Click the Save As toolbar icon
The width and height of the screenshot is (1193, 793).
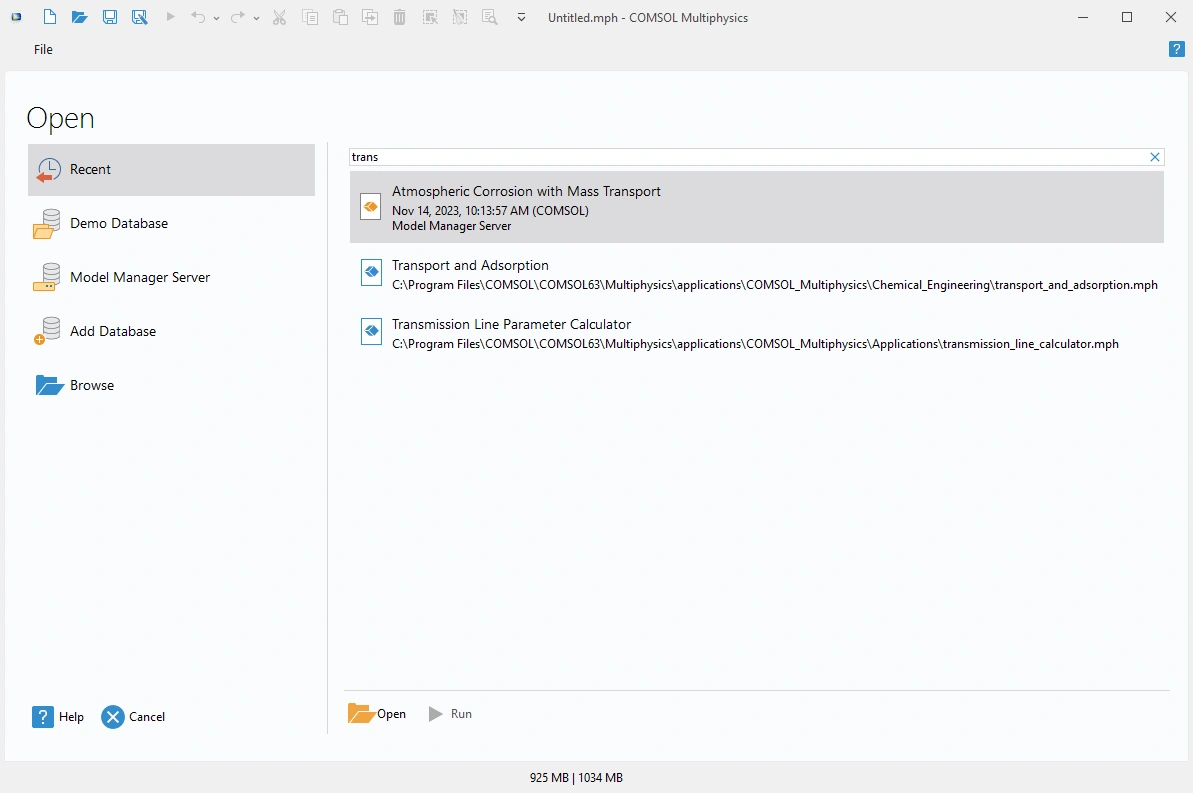click(140, 17)
